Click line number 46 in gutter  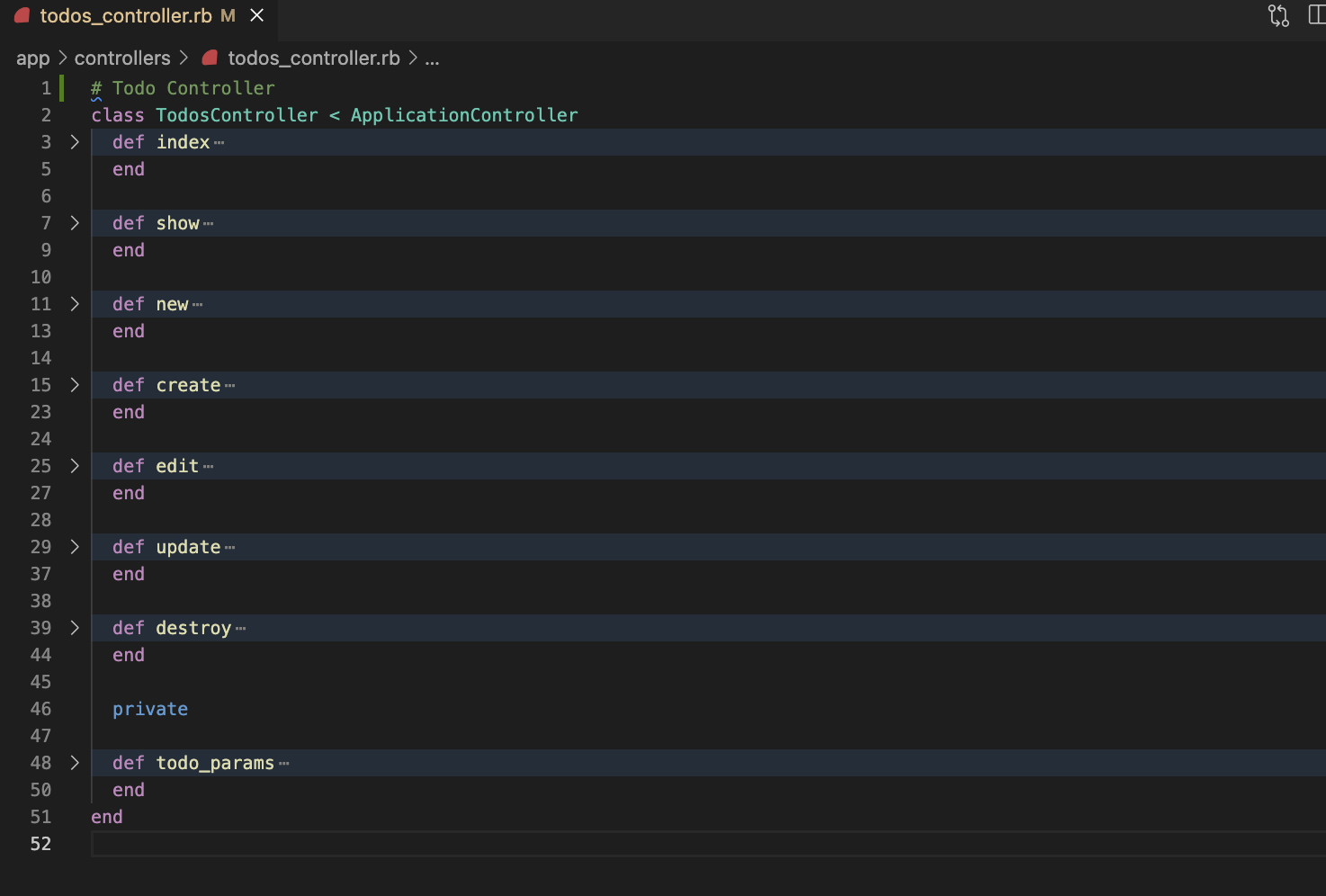point(41,709)
